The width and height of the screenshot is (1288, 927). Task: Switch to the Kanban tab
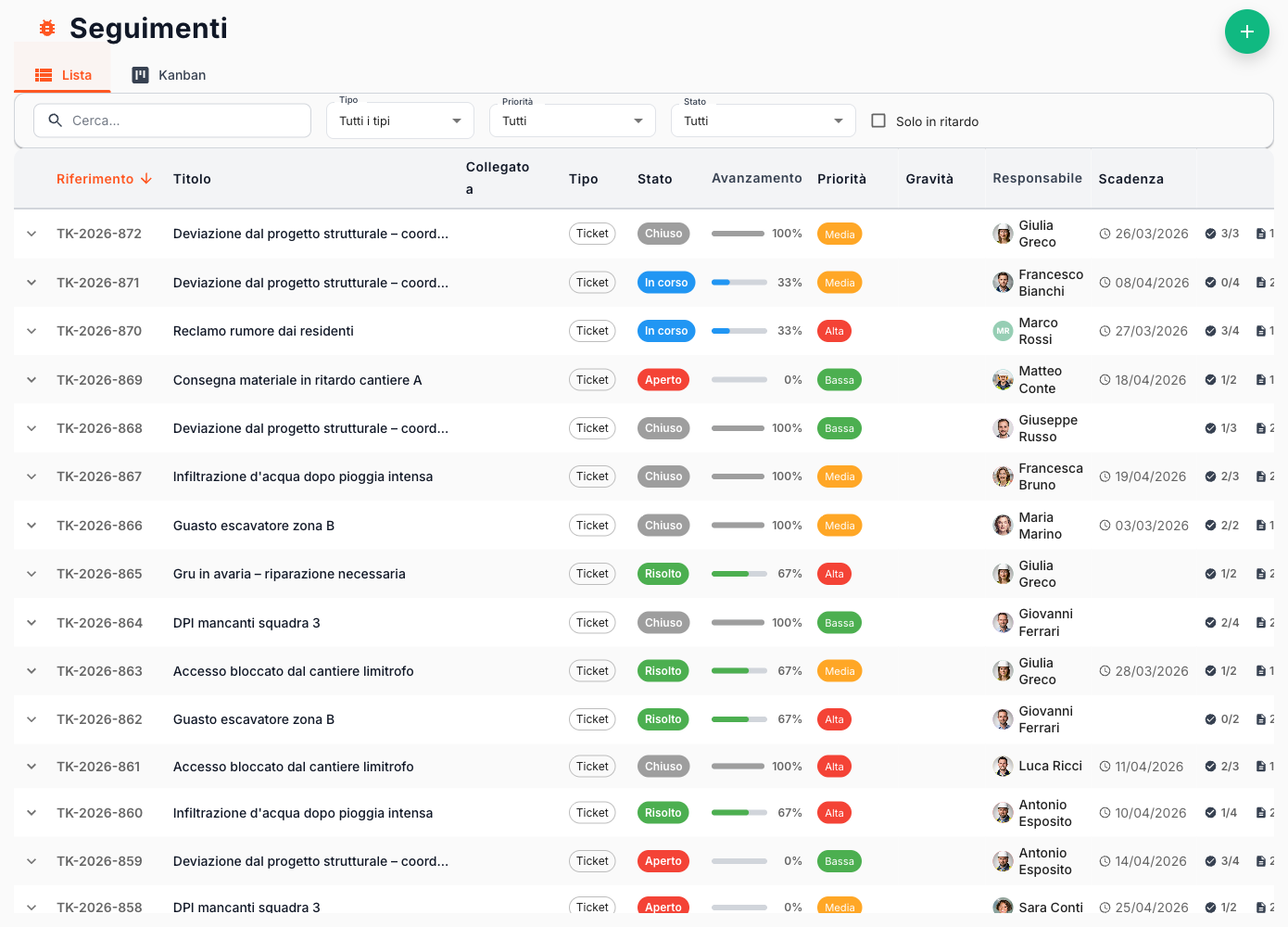[169, 75]
